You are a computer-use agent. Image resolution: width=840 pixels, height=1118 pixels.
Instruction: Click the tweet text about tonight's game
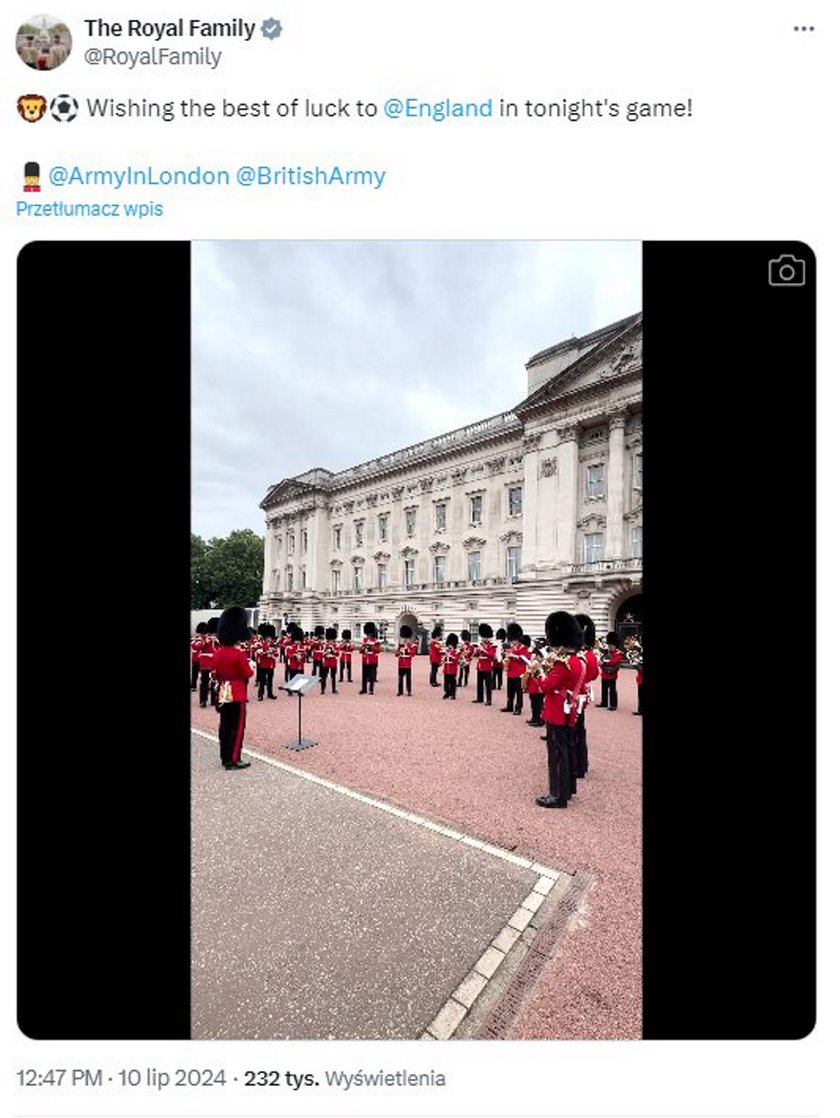point(389,108)
